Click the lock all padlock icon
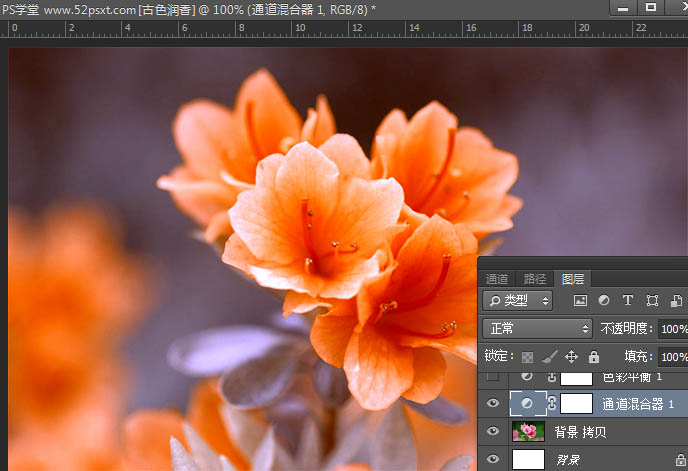This screenshot has width=688, height=471. pyautogui.click(x=594, y=357)
